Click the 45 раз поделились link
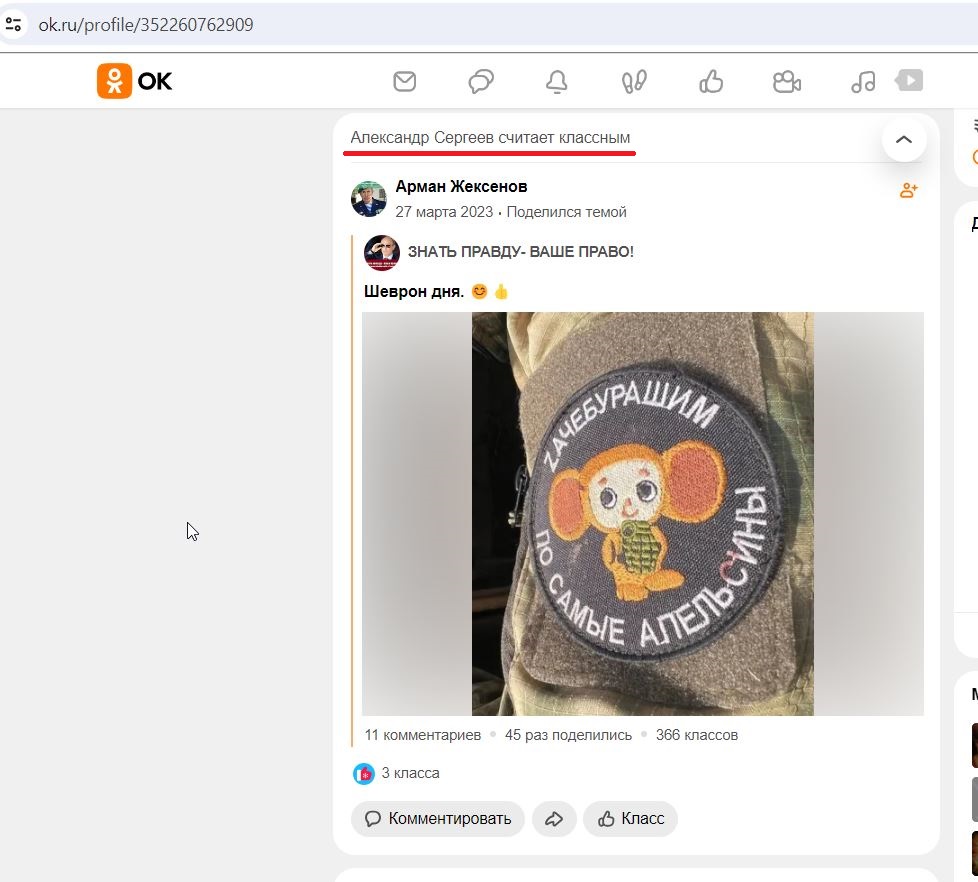This screenshot has width=978, height=882. pyautogui.click(x=568, y=735)
